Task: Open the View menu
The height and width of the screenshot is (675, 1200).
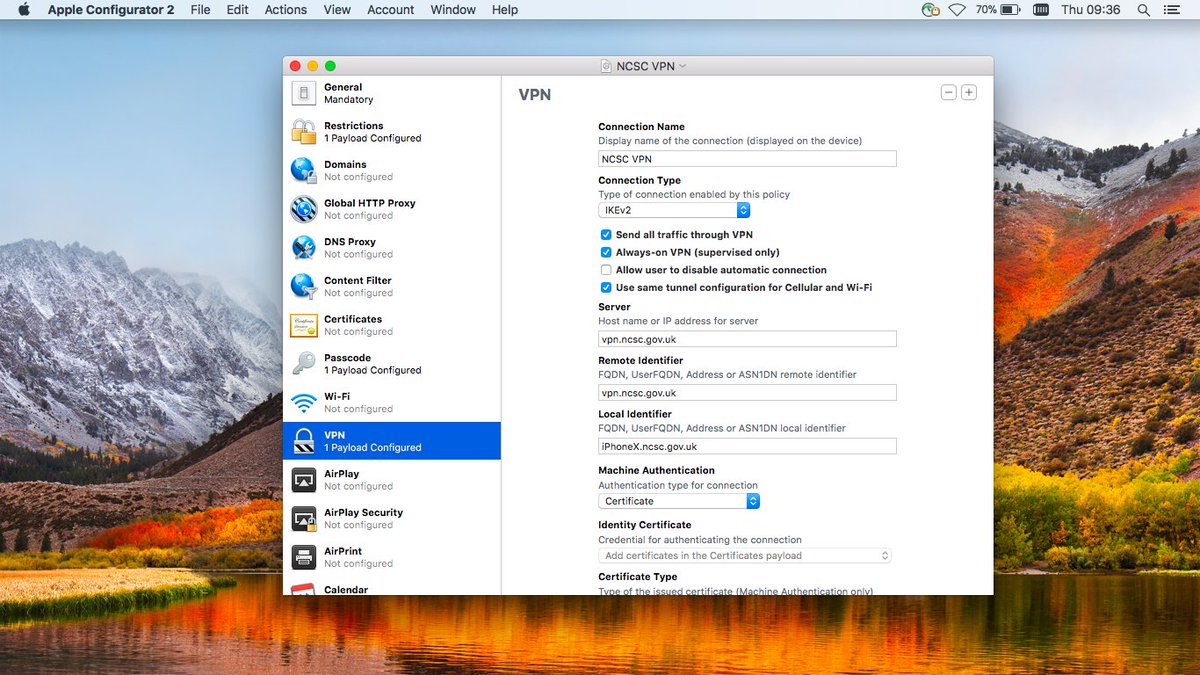Action: (337, 9)
